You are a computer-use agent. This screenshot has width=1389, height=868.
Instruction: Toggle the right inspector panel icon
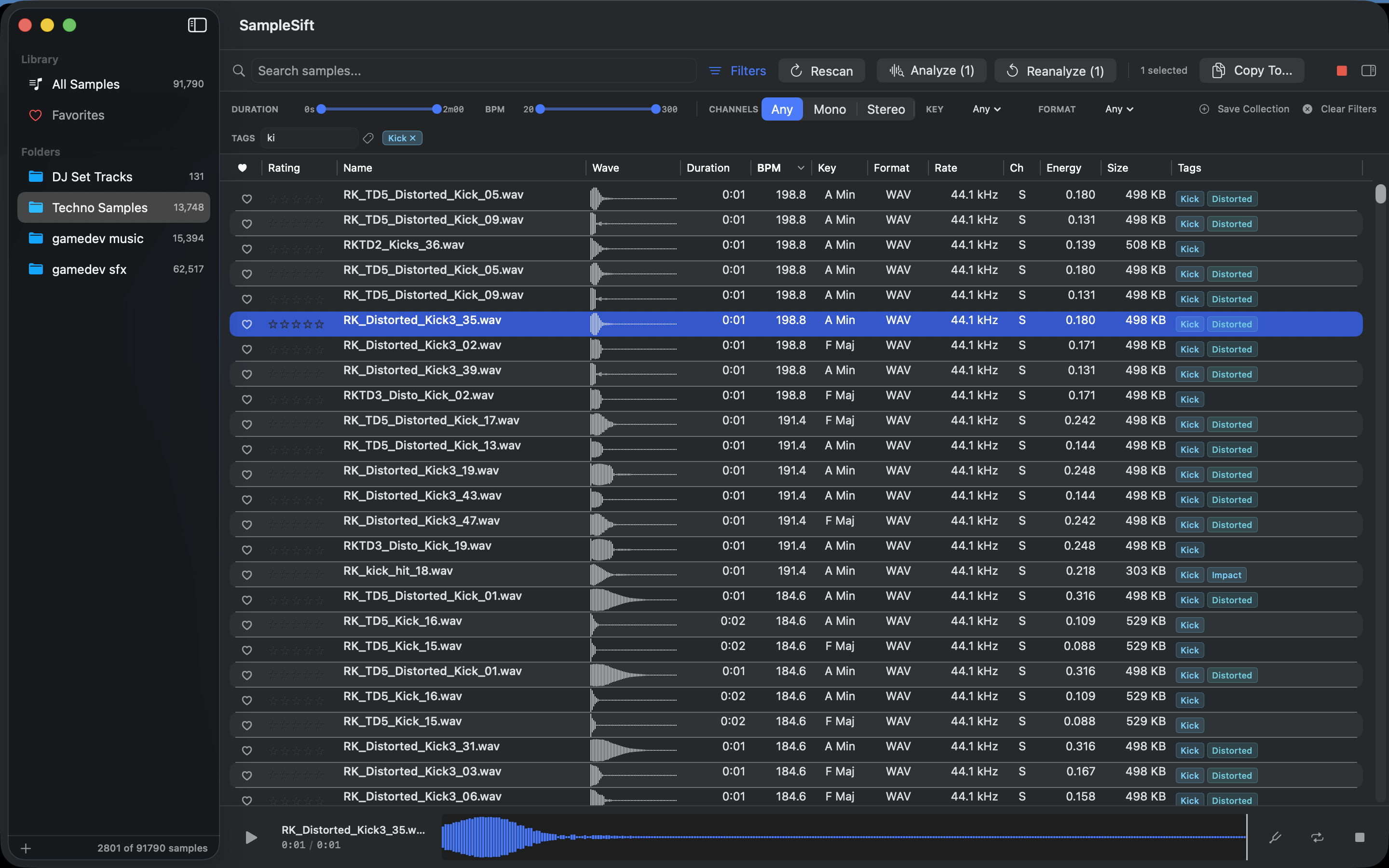[1368, 70]
